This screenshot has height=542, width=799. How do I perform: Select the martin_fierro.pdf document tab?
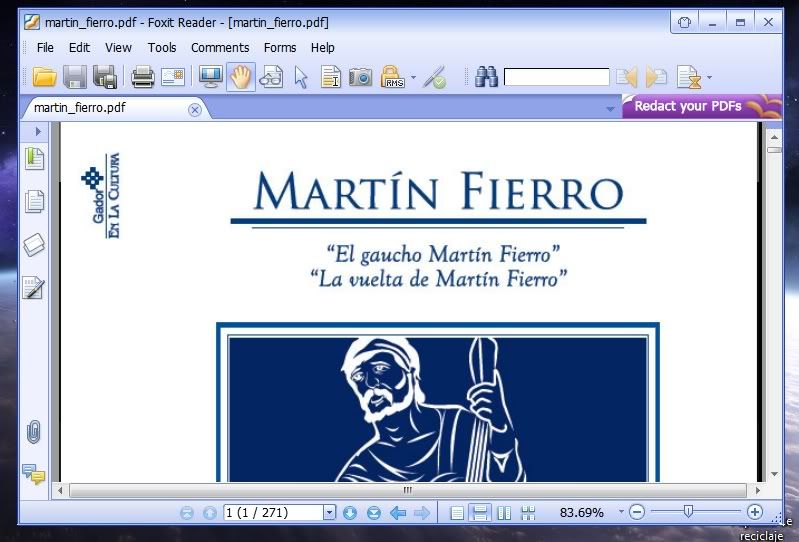coord(115,108)
